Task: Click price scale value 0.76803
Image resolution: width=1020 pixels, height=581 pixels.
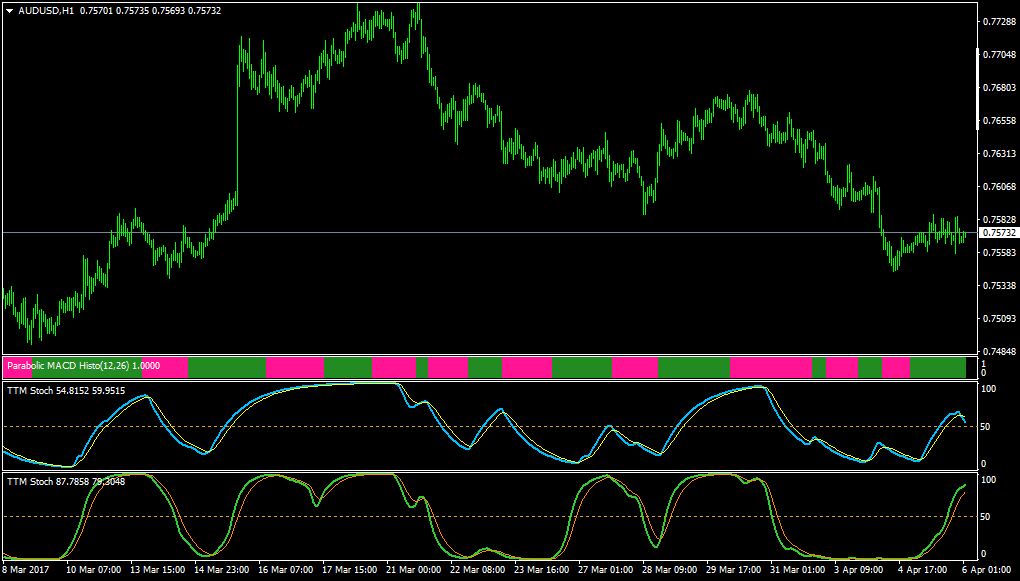Action: point(999,87)
